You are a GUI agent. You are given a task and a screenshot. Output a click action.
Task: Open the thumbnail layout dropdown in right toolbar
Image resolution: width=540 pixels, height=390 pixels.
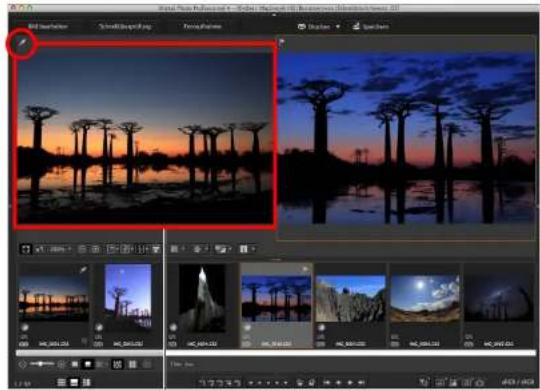click(x=178, y=249)
